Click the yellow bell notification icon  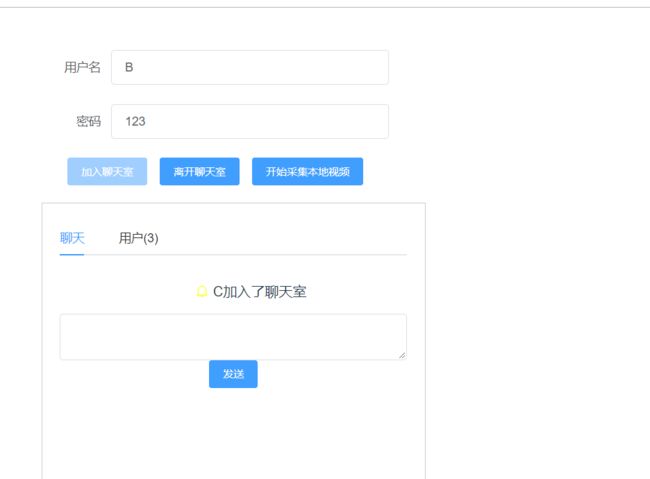(201, 292)
